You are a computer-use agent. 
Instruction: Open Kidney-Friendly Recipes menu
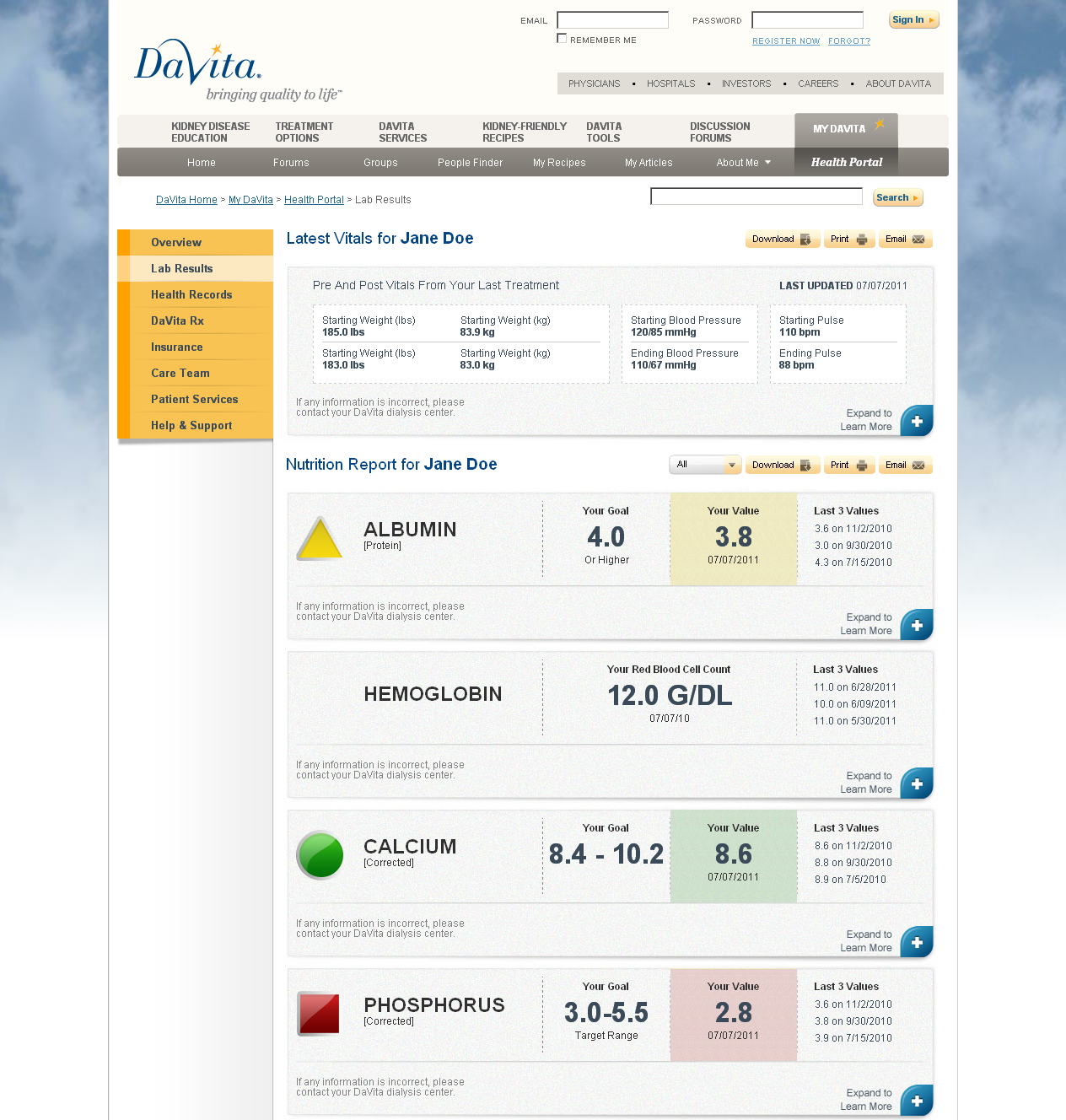(x=525, y=132)
